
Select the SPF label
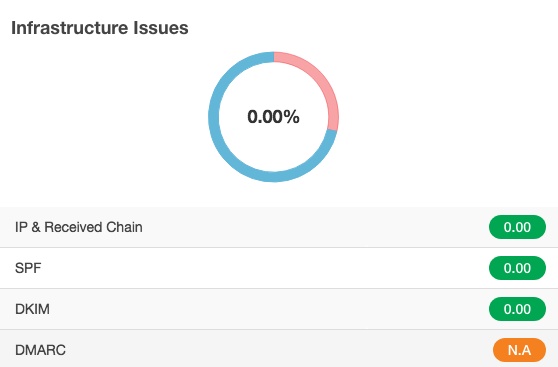pos(28,268)
